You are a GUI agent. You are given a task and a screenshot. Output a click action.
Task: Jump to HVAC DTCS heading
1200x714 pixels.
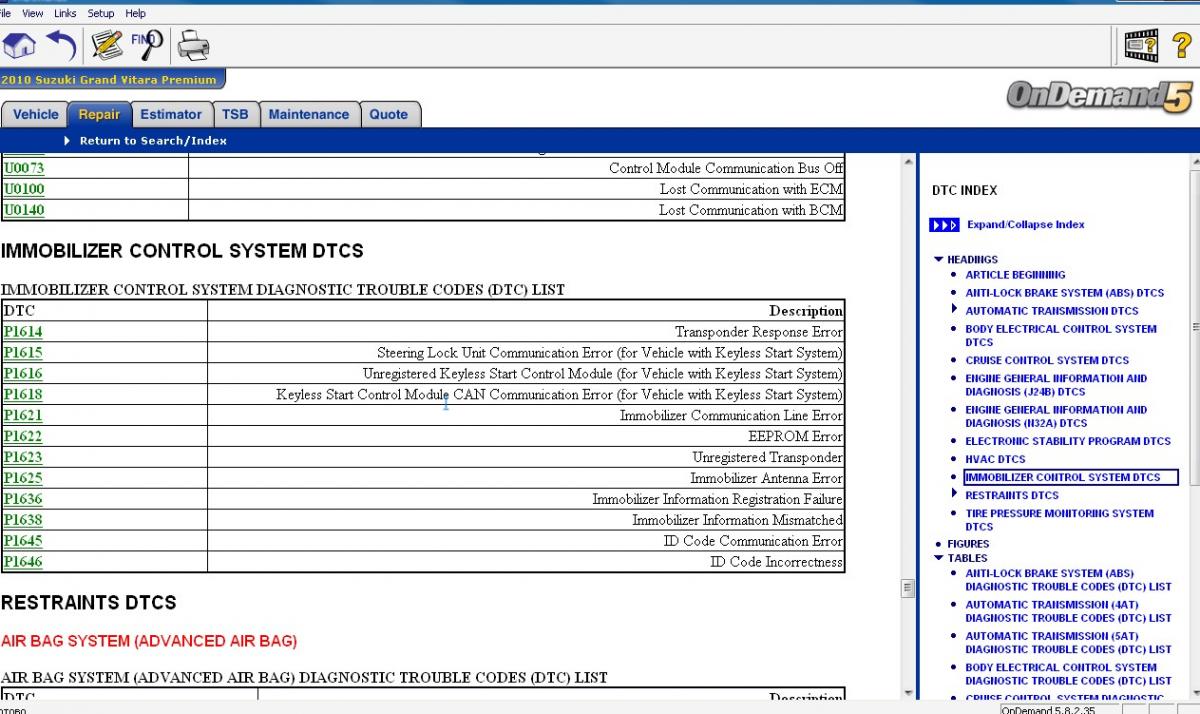995,459
